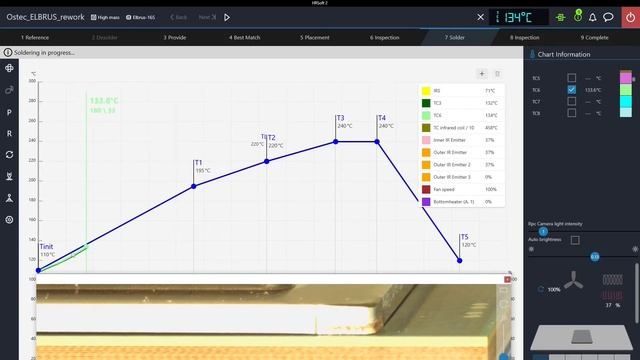Go to the 6 Inspection step
This screenshot has width=640, height=360.
[384, 37]
